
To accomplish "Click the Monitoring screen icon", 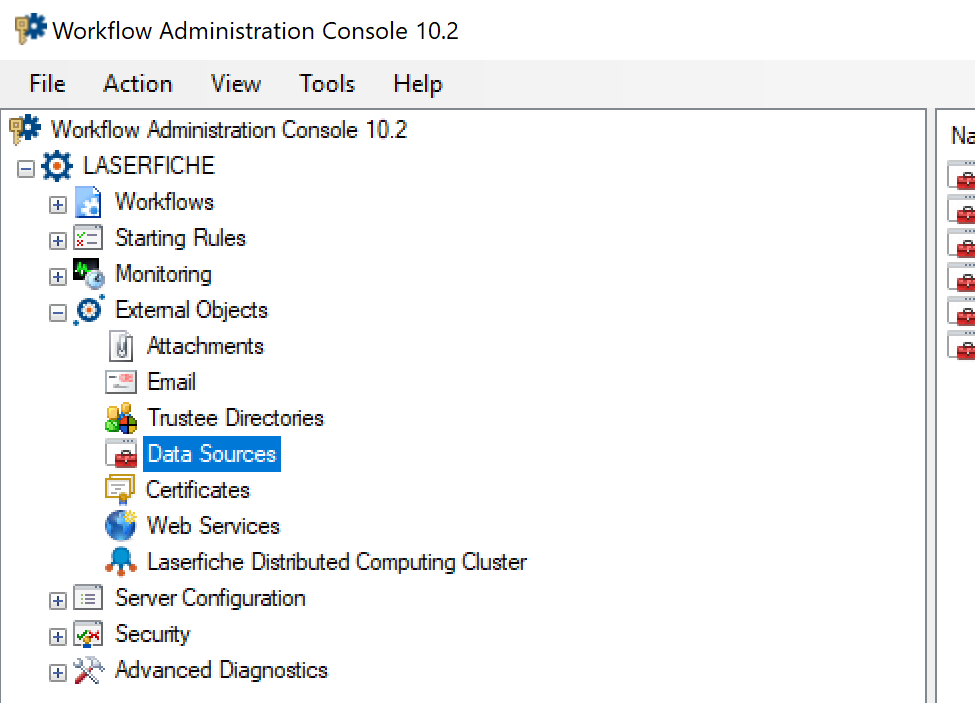I will point(88,274).
